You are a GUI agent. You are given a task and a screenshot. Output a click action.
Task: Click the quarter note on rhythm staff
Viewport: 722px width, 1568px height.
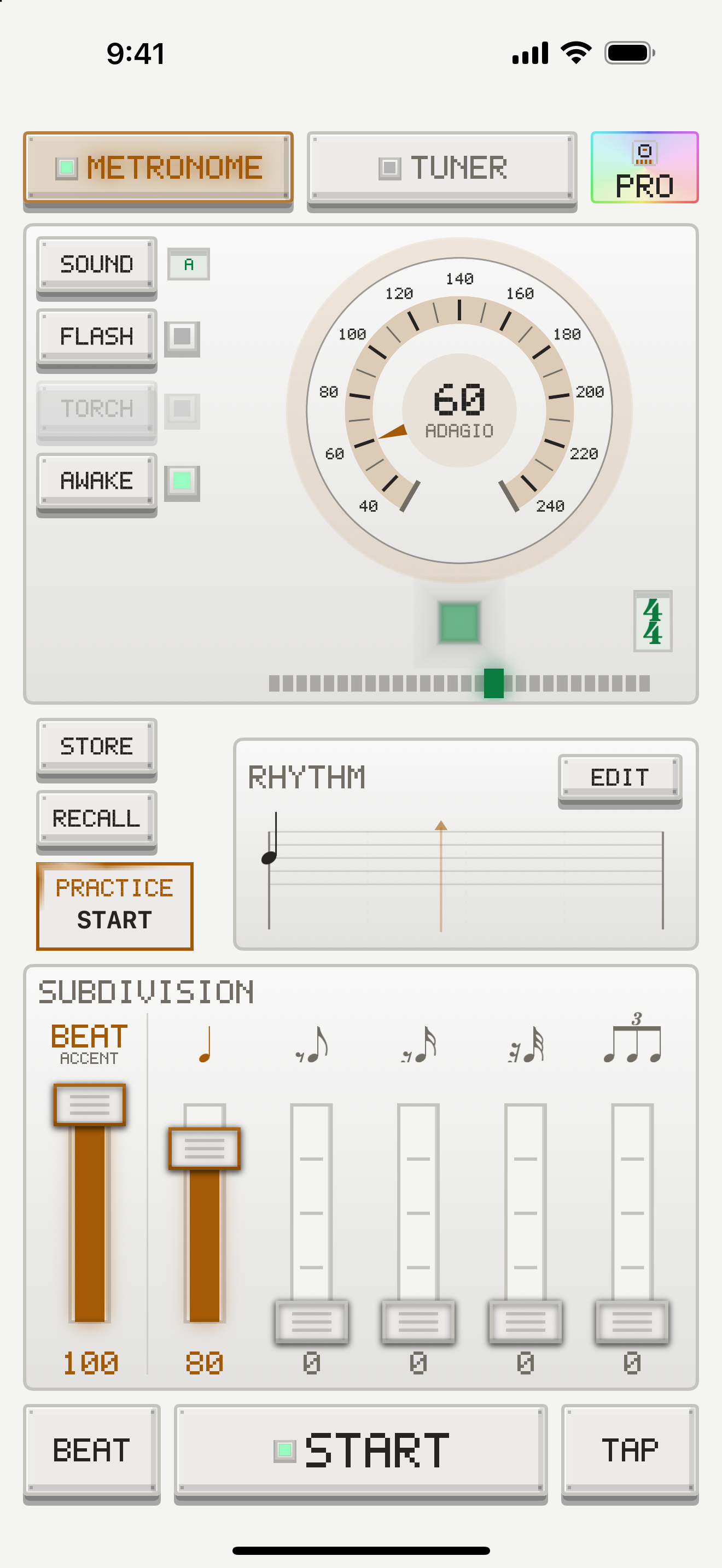[x=270, y=838]
